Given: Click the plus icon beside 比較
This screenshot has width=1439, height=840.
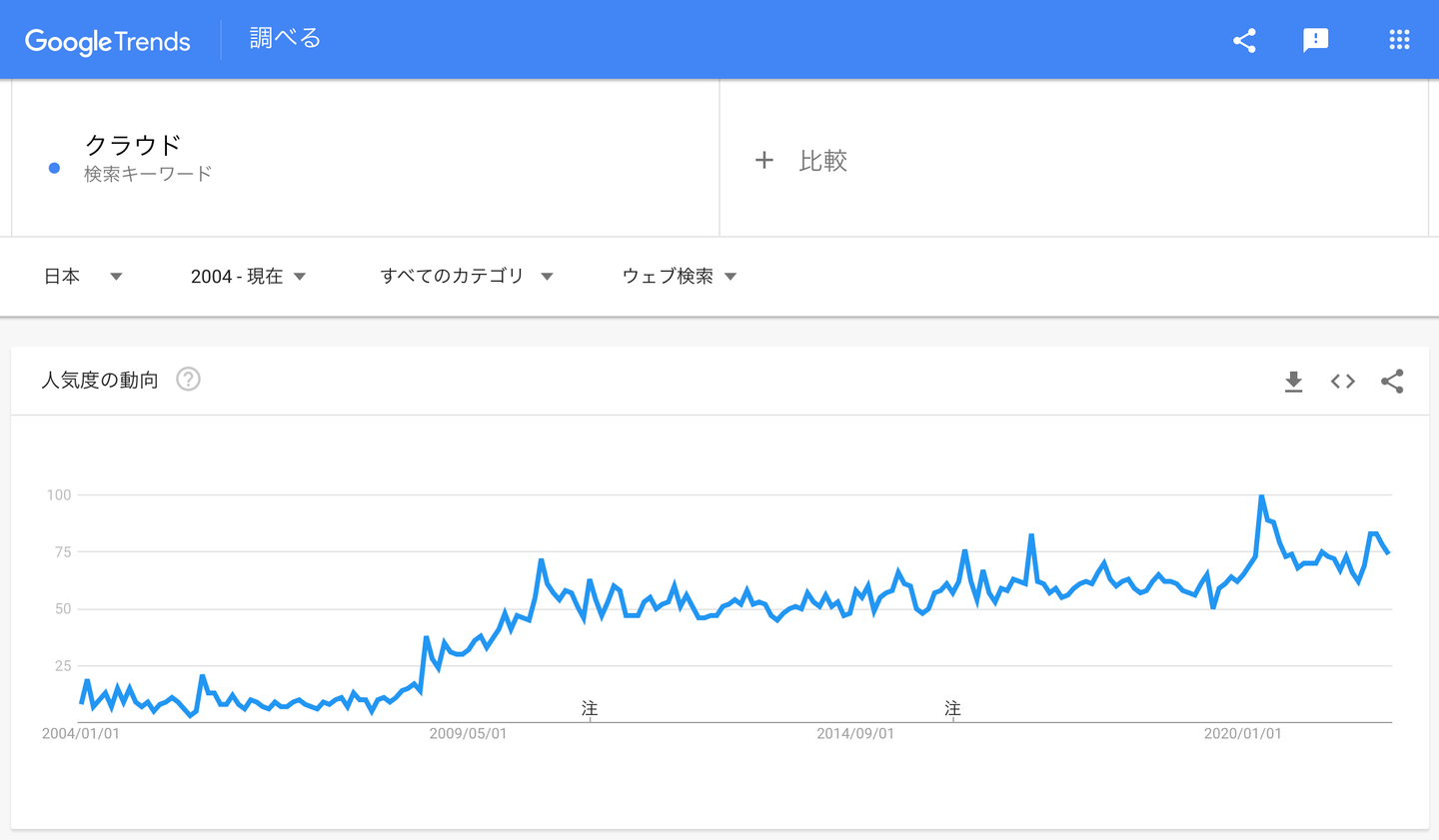Looking at the screenshot, I should (764, 160).
